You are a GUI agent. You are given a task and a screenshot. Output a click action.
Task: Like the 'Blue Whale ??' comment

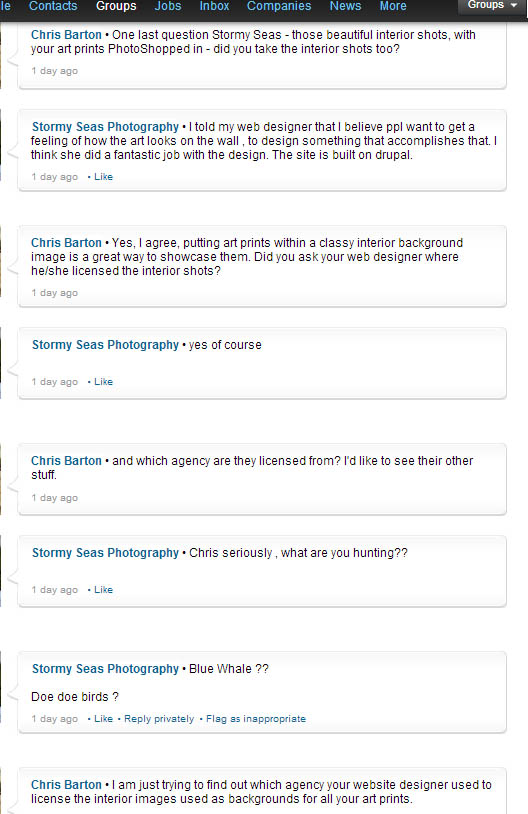(x=103, y=719)
